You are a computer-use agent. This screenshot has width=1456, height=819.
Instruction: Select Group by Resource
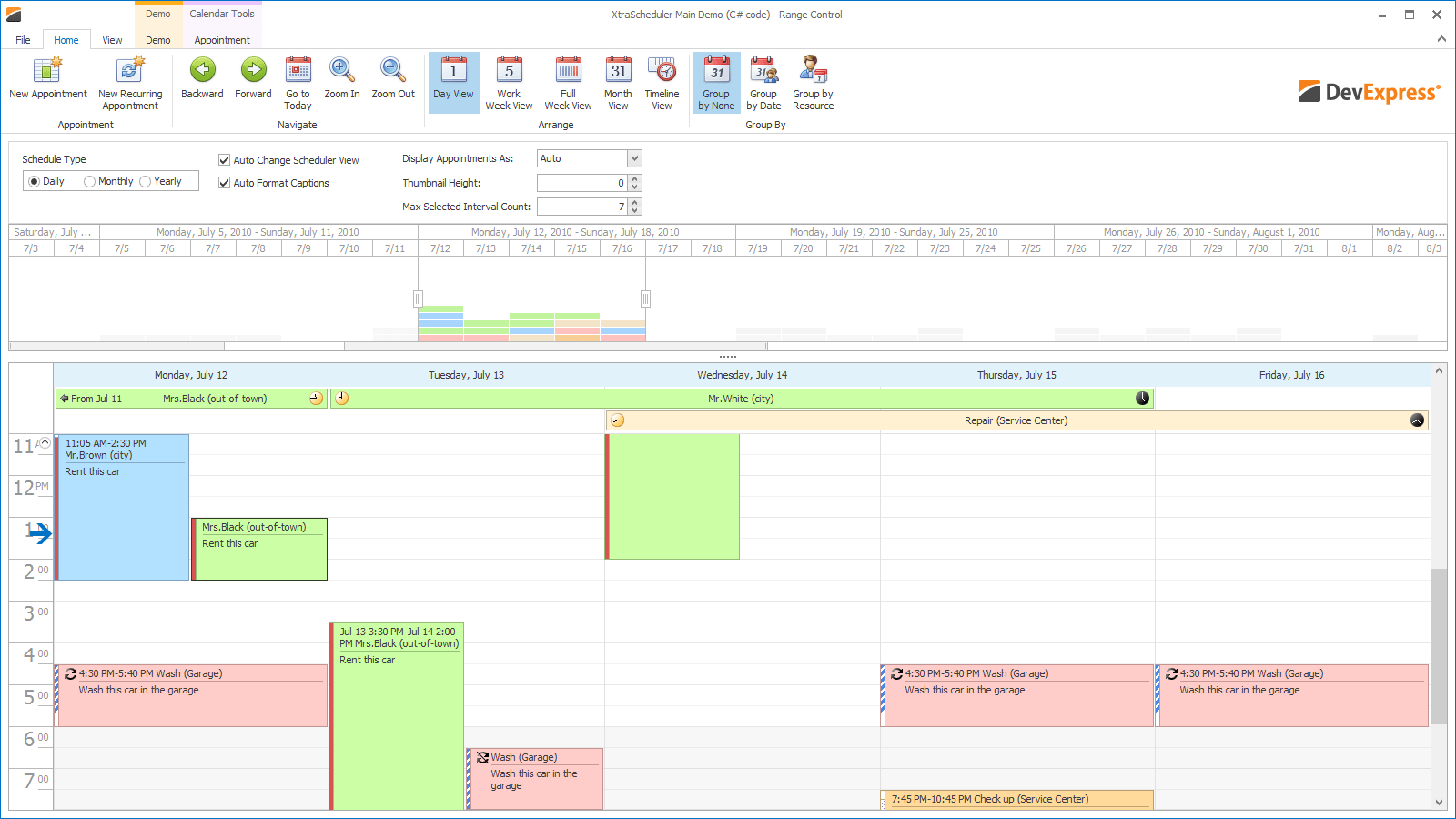pos(813,83)
